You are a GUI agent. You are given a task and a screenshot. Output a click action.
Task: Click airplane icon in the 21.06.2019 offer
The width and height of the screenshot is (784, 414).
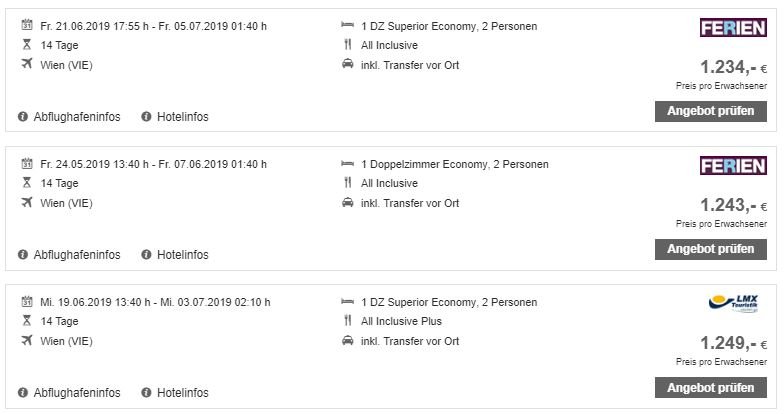[26, 65]
